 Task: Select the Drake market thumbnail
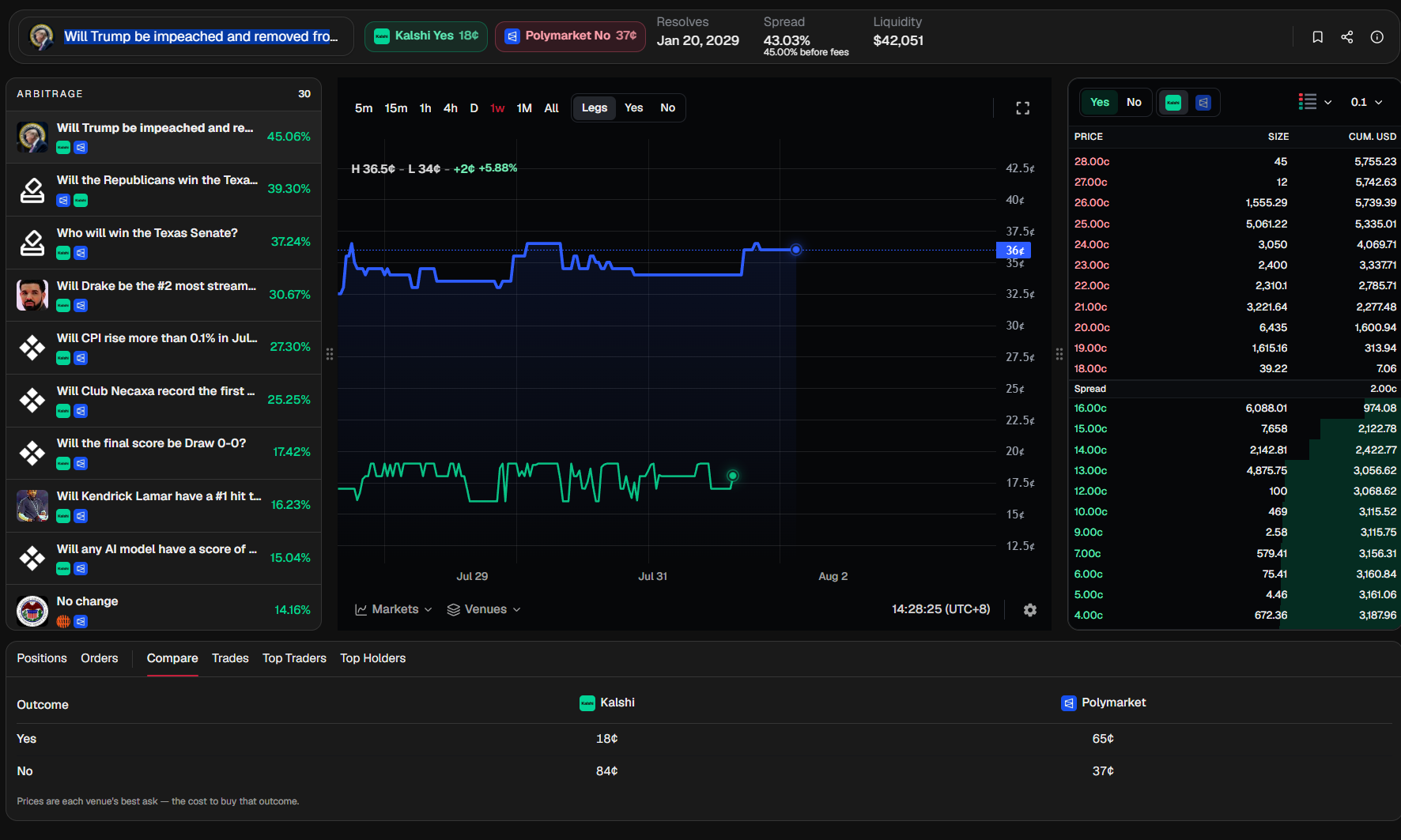(32, 295)
